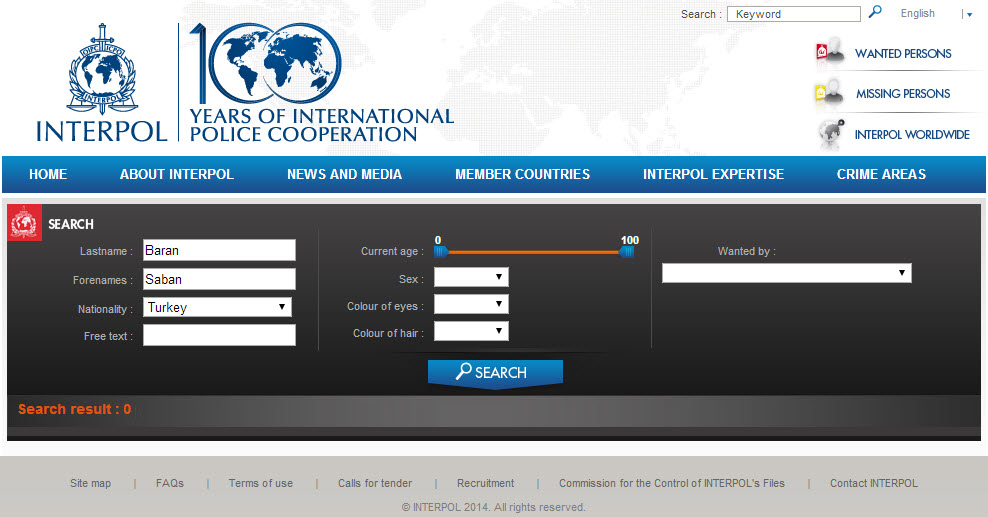Open the Nationality dropdown showing Turkey

[x=217, y=307]
